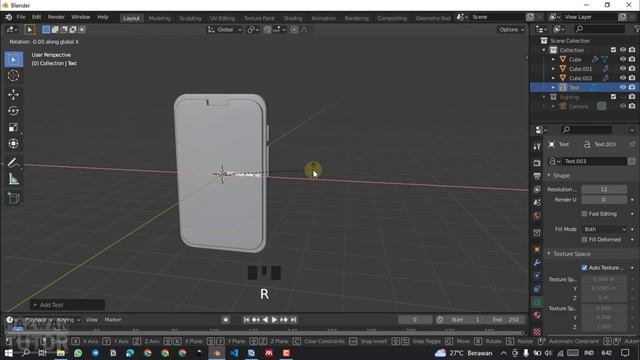This screenshot has width=640, height=360.
Task: Open the Render properties tab
Action: [x=537, y=163]
